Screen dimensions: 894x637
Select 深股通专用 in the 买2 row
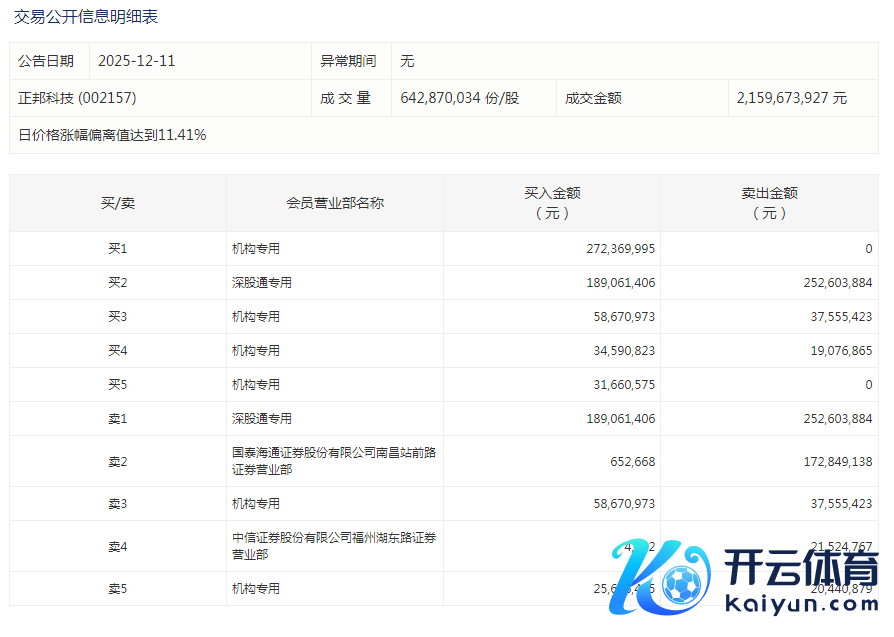click(262, 283)
